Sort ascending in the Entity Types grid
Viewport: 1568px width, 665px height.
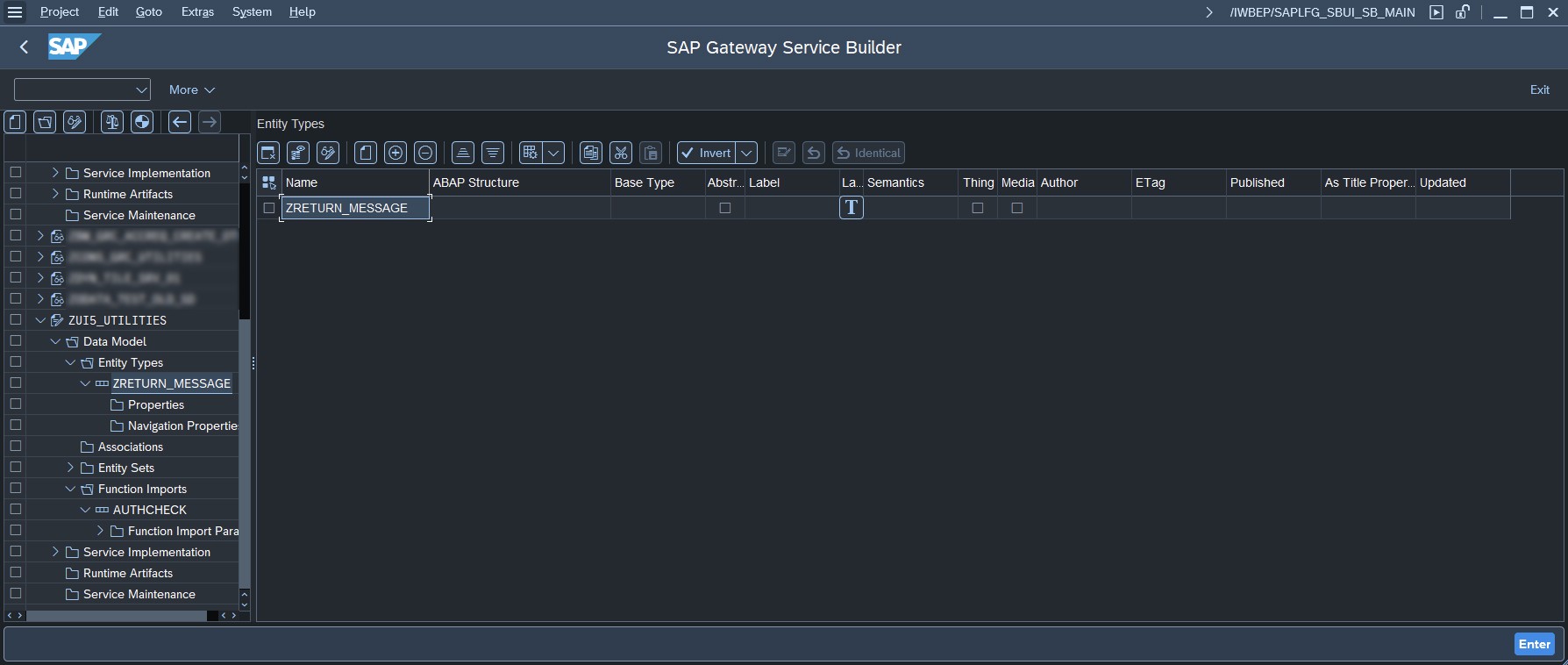(463, 153)
